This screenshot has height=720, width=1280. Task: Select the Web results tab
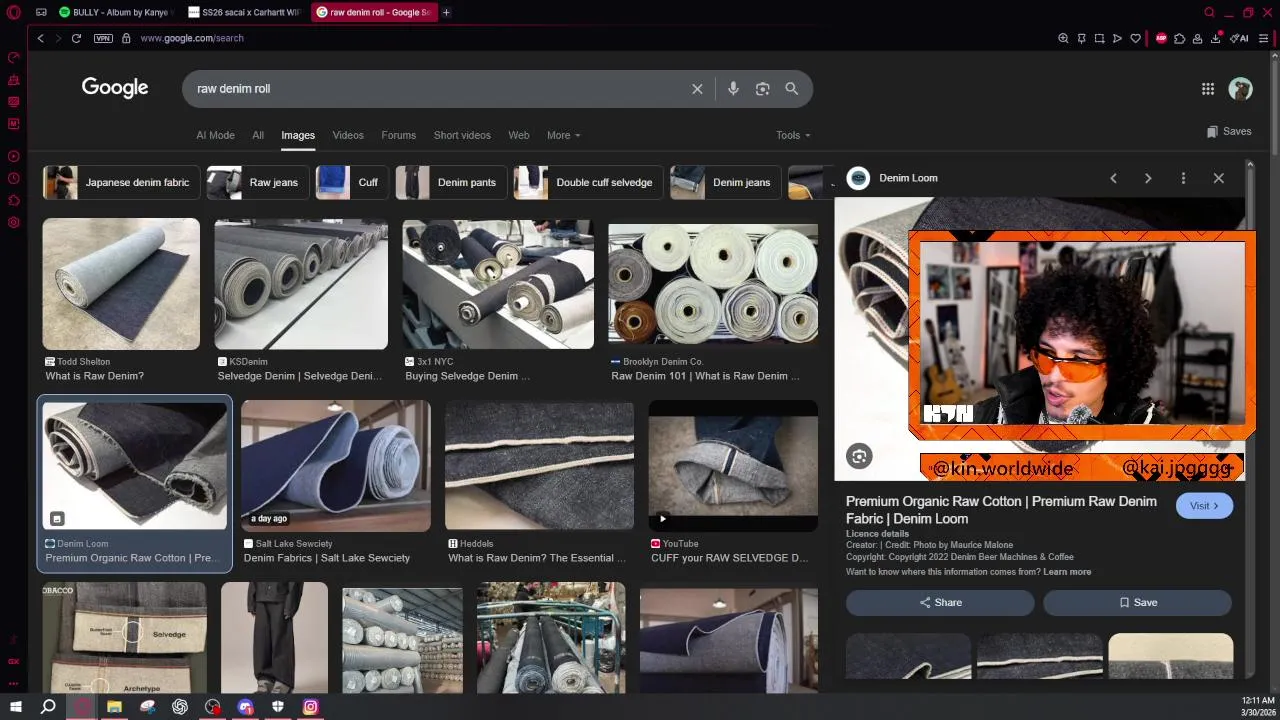click(518, 135)
